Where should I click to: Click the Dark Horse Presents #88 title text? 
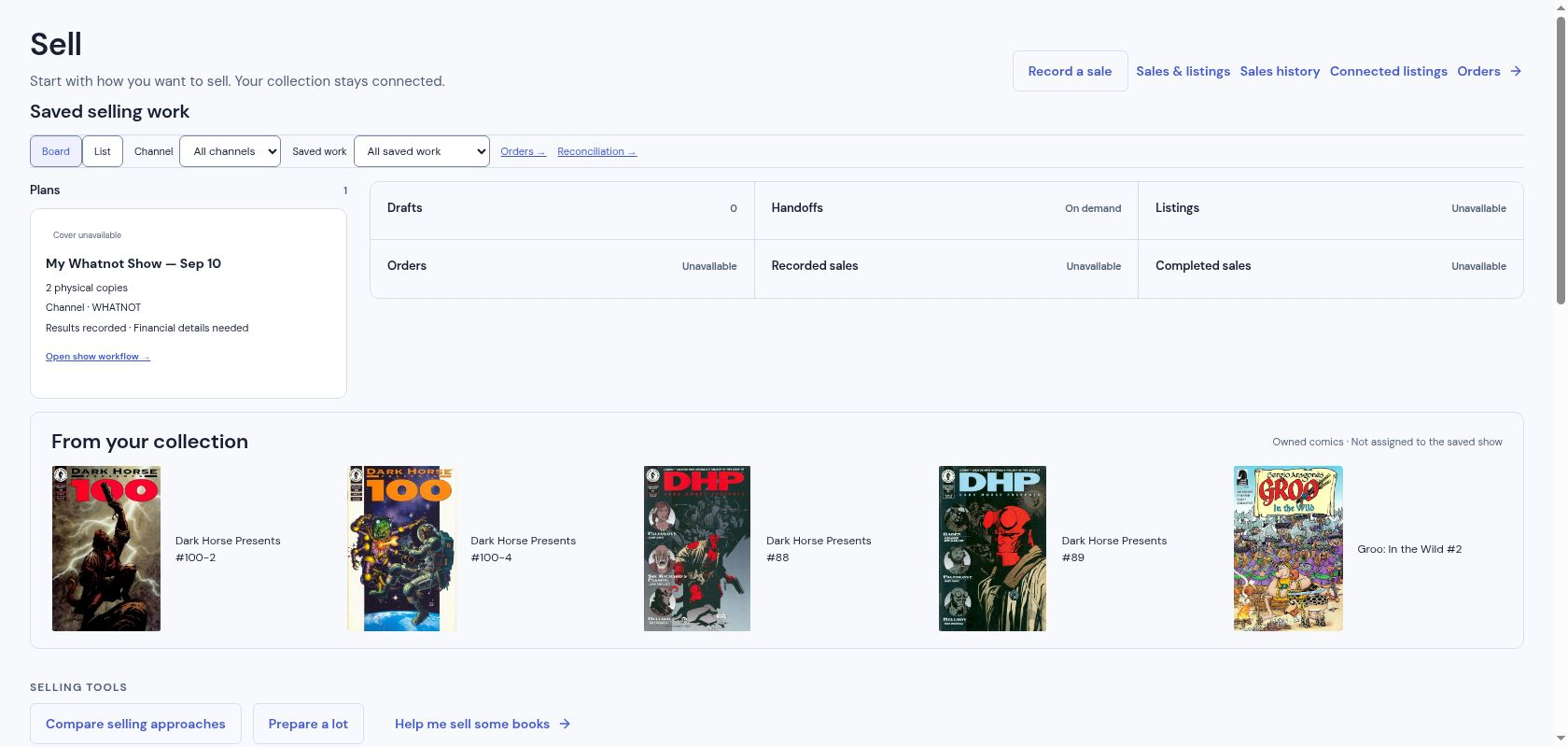pos(819,549)
